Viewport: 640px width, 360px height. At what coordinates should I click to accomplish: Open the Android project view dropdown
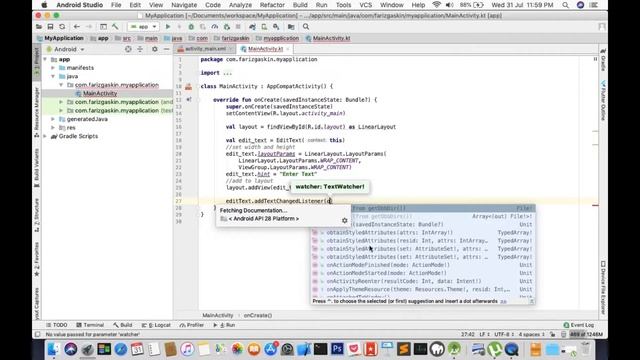click(65, 49)
